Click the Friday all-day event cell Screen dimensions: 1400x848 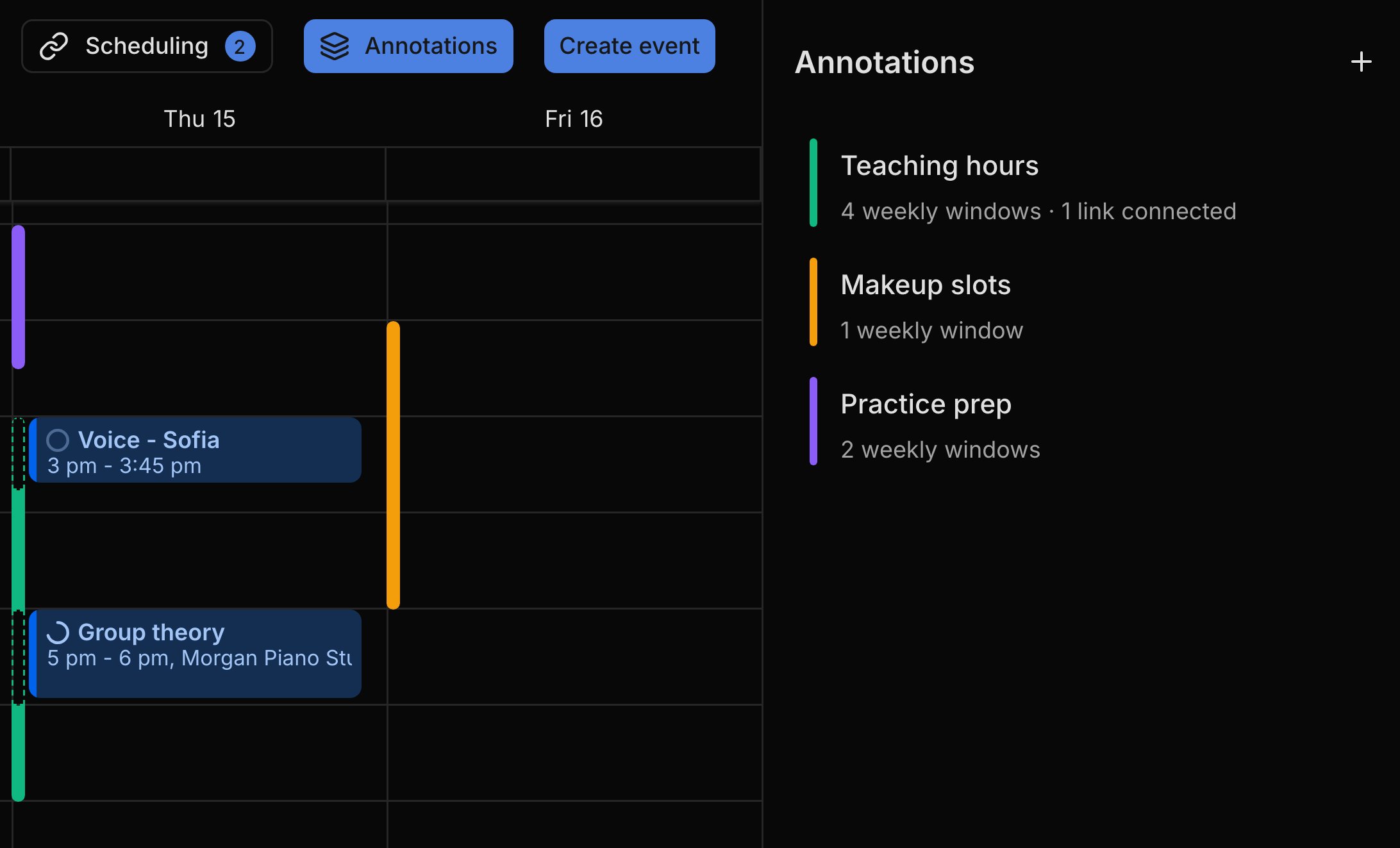tap(573, 174)
